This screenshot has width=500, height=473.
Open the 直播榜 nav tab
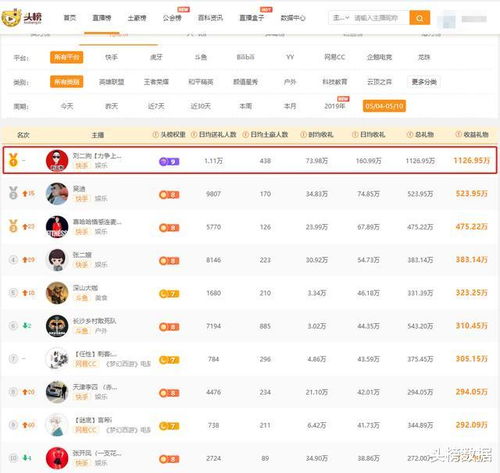102,18
